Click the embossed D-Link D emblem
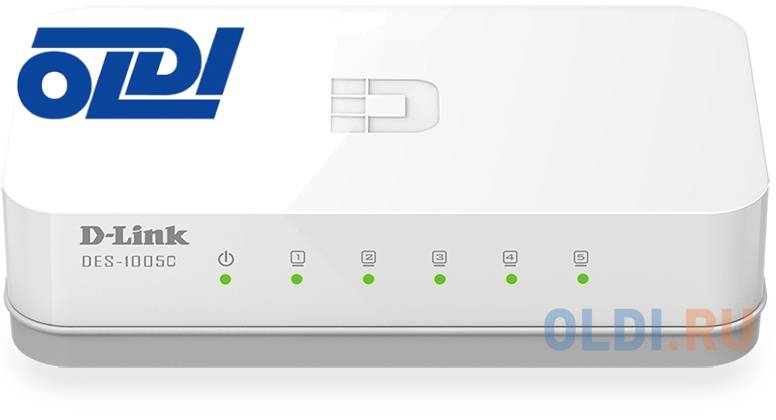 [385, 105]
